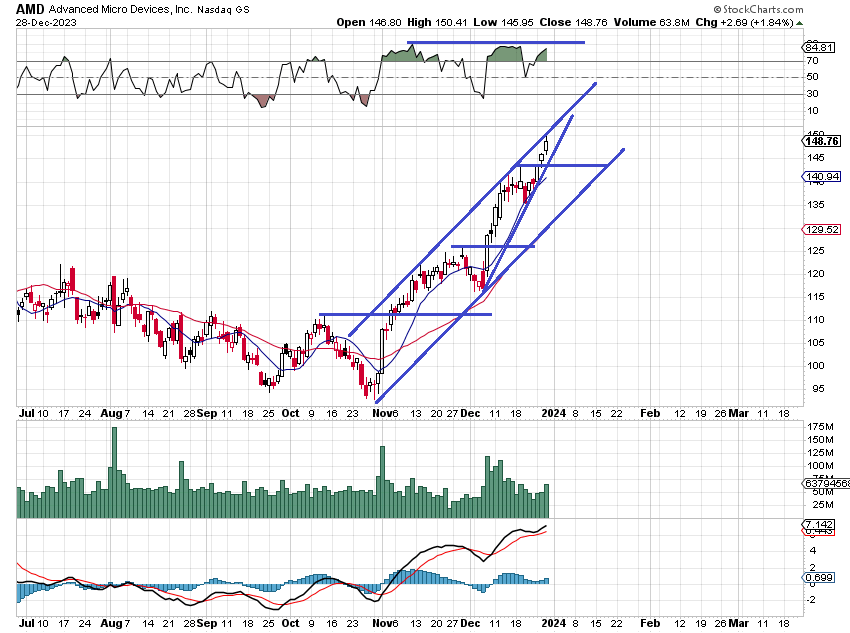850x633 pixels.
Task: Click the 2024 label under the price chart
Action: point(553,414)
